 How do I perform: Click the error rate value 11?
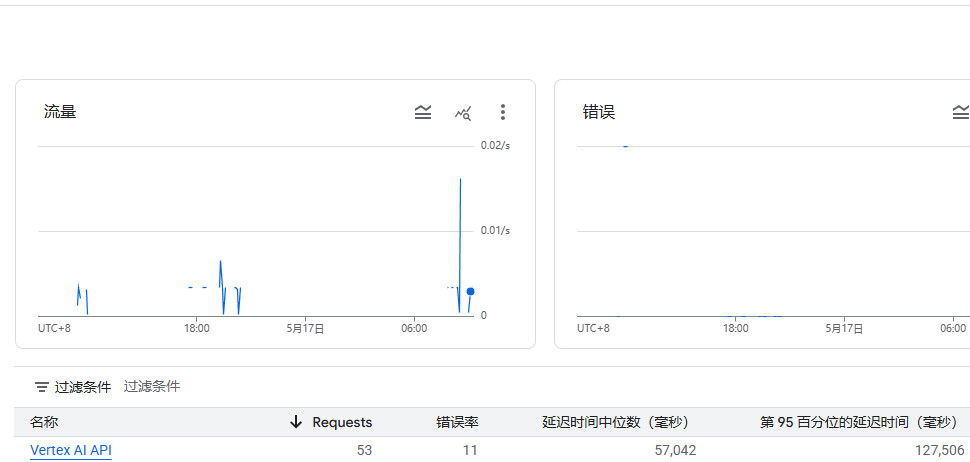click(x=470, y=450)
